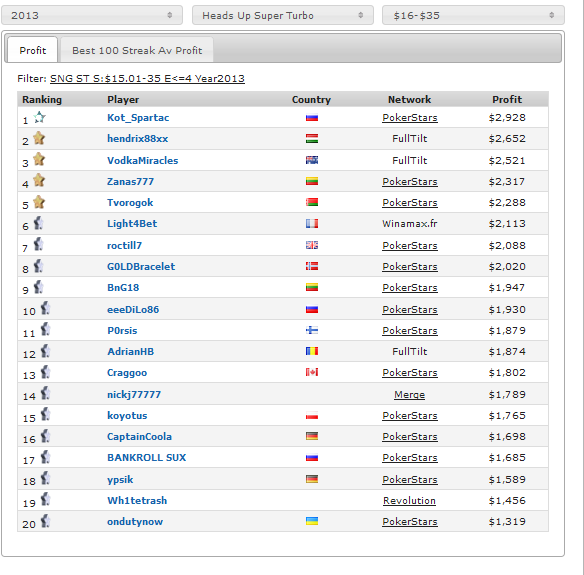
Task: Click the gold star badge at rank 5
Action: [39, 202]
